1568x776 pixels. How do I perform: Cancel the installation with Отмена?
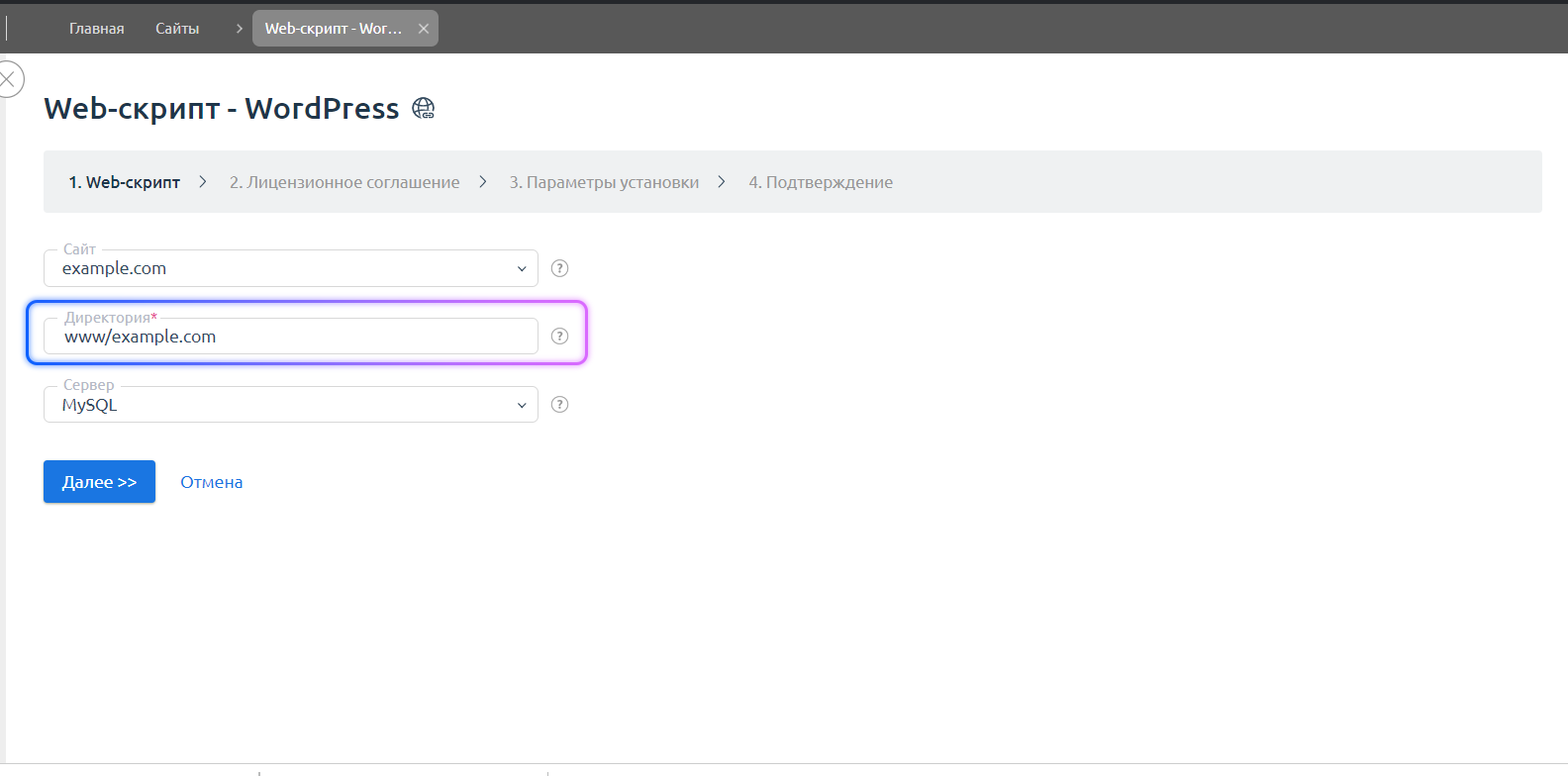point(212,482)
